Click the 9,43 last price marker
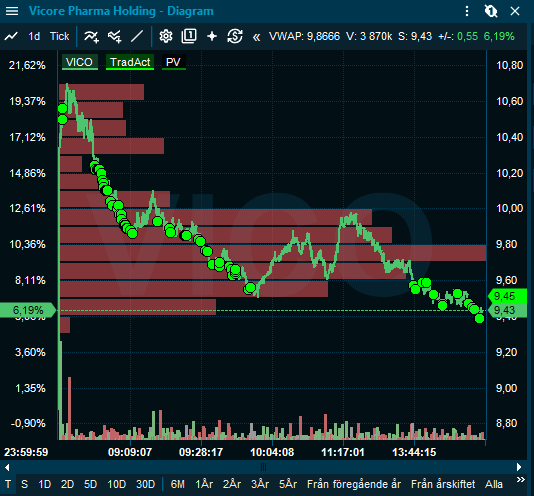Viewport: 534px width, 496px height. [x=507, y=310]
